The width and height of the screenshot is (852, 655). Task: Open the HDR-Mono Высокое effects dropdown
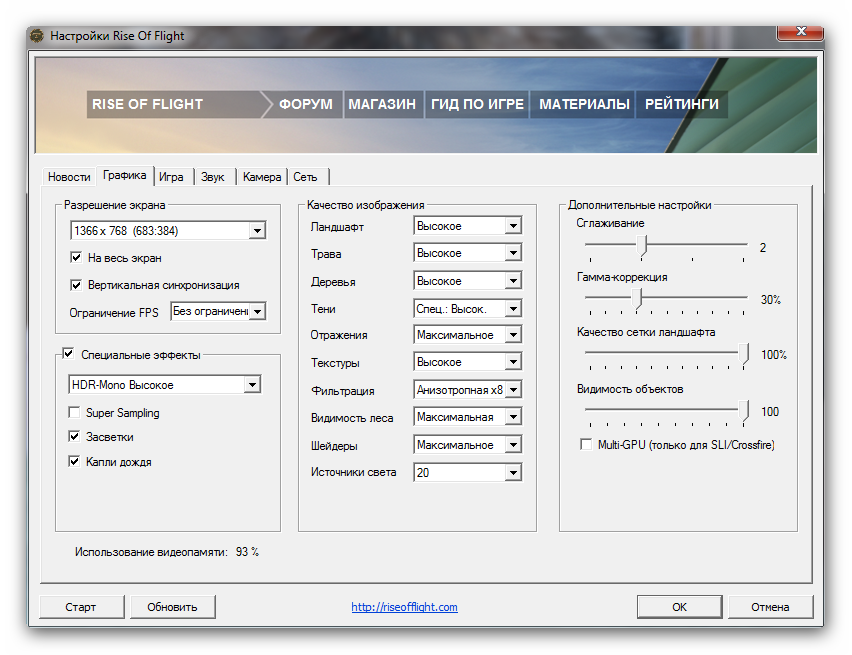pyautogui.click(x=165, y=384)
